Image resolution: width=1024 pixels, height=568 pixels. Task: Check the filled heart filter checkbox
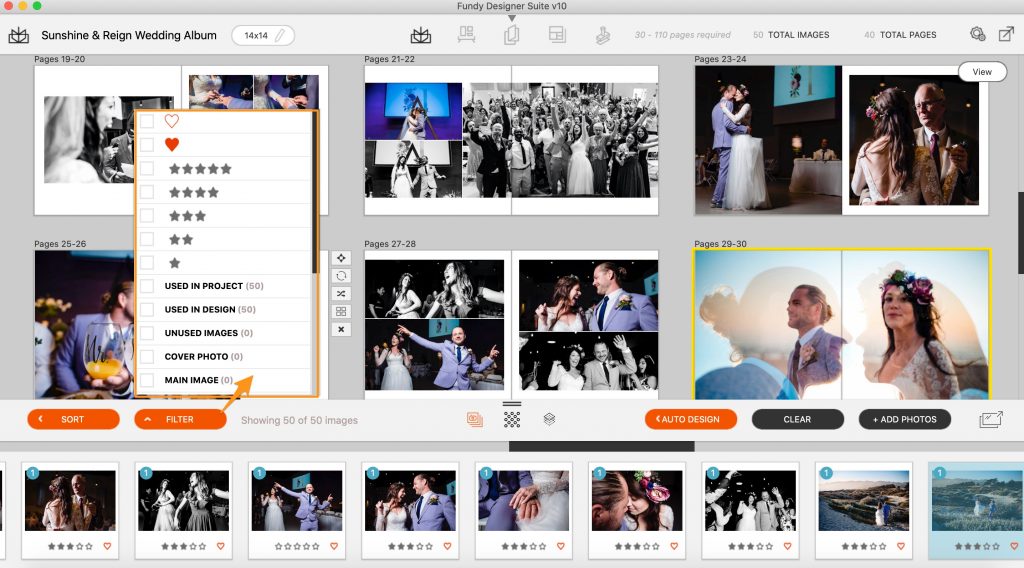click(x=147, y=145)
